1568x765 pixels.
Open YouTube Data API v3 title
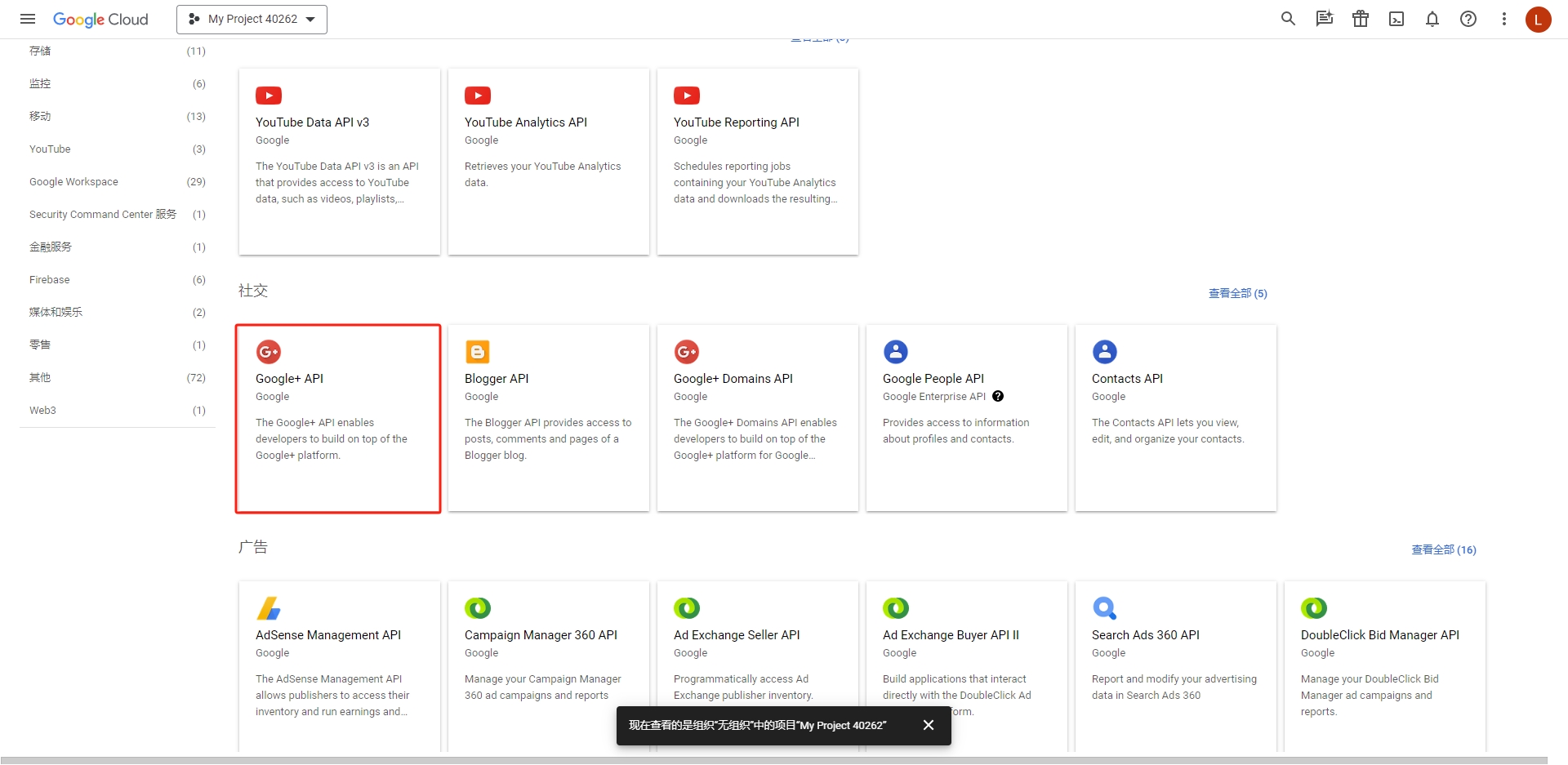pos(312,122)
